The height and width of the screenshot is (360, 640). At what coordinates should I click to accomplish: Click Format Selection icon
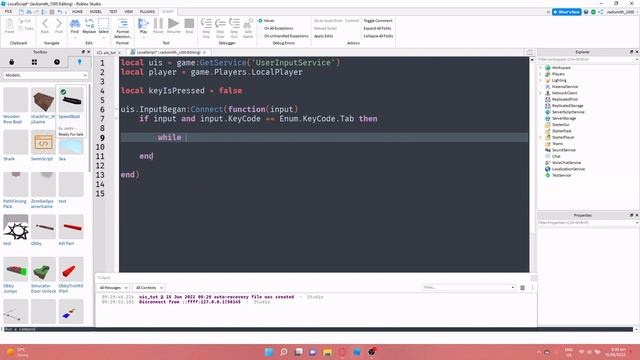(x=122, y=23)
